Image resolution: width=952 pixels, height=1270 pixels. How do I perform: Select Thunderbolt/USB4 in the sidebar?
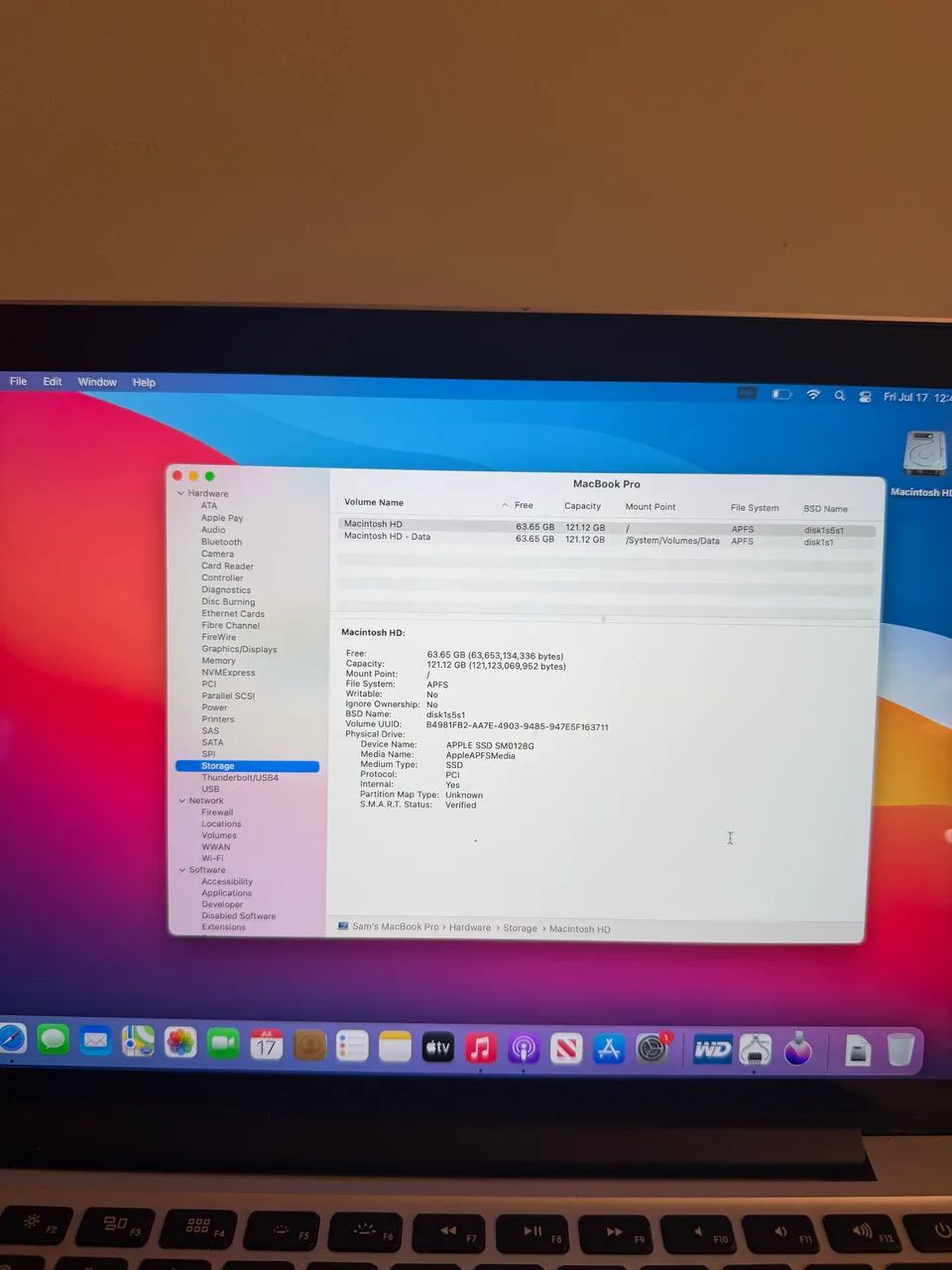click(240, 778)
